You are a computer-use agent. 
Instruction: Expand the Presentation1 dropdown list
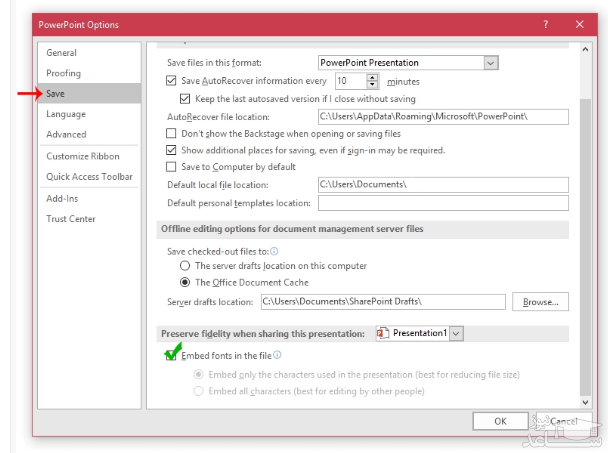(x=456, y=333)
